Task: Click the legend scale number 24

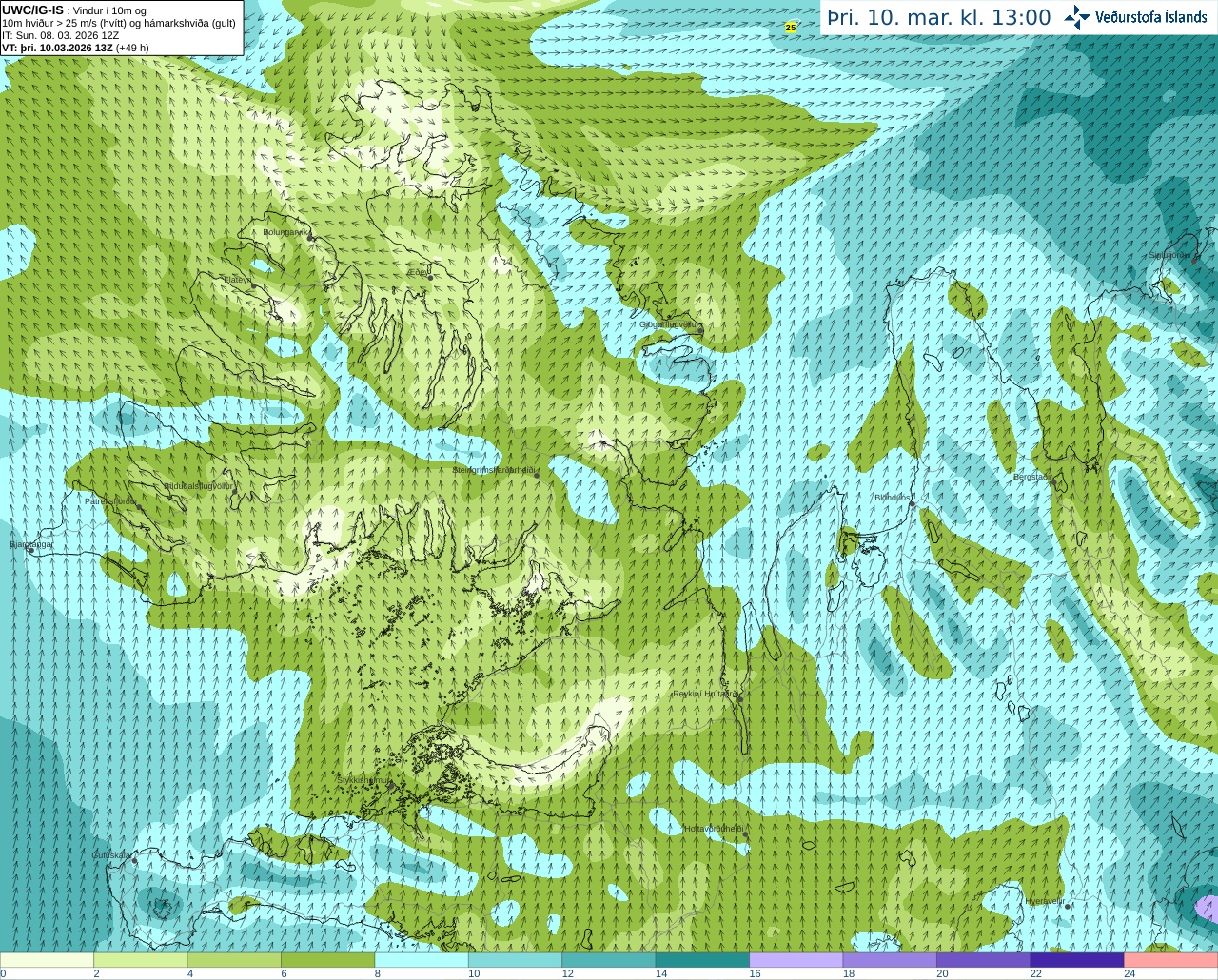Action: pos(1130,973)
